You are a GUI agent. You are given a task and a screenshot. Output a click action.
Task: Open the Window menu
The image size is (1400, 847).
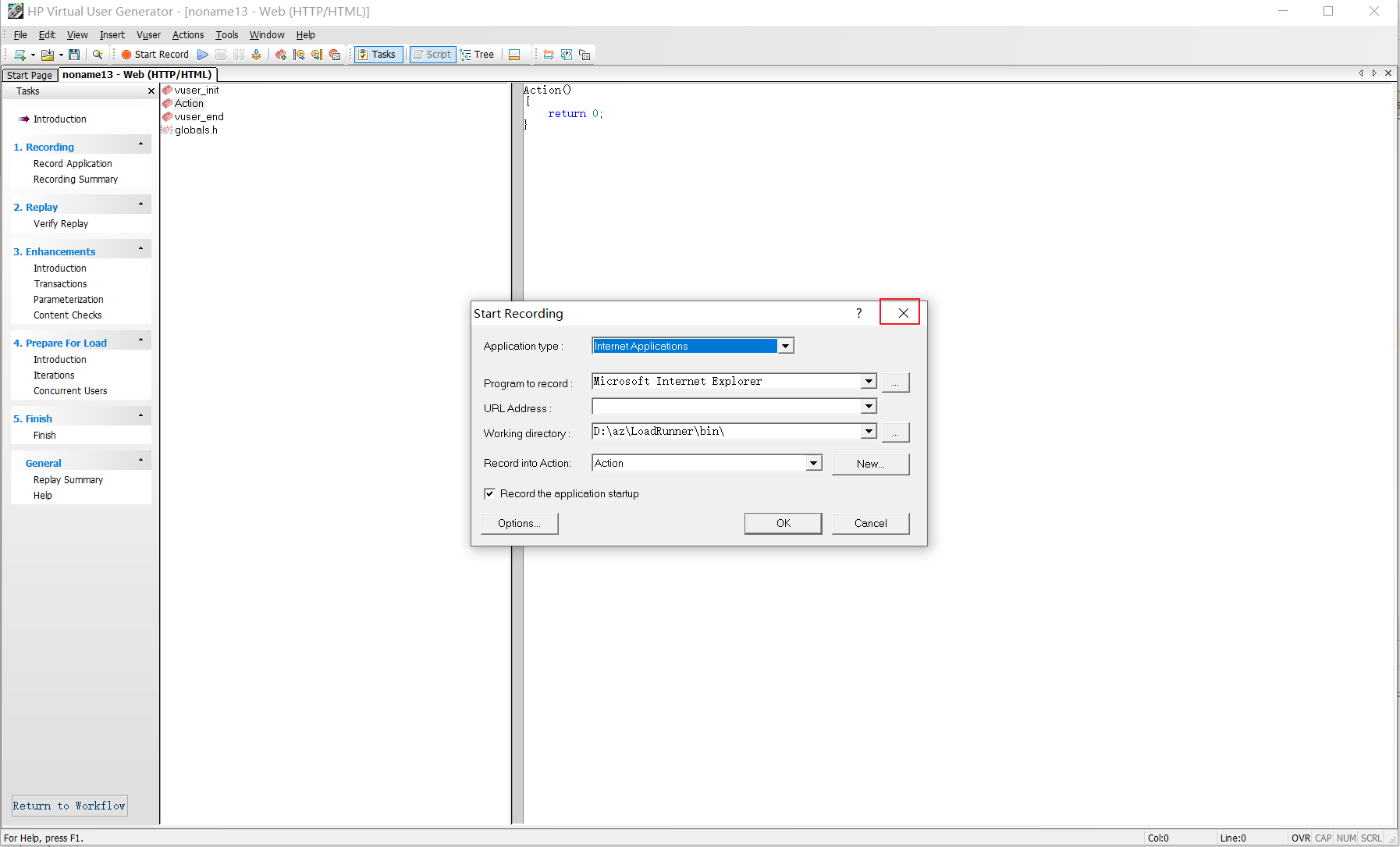[x=267, y=35]
